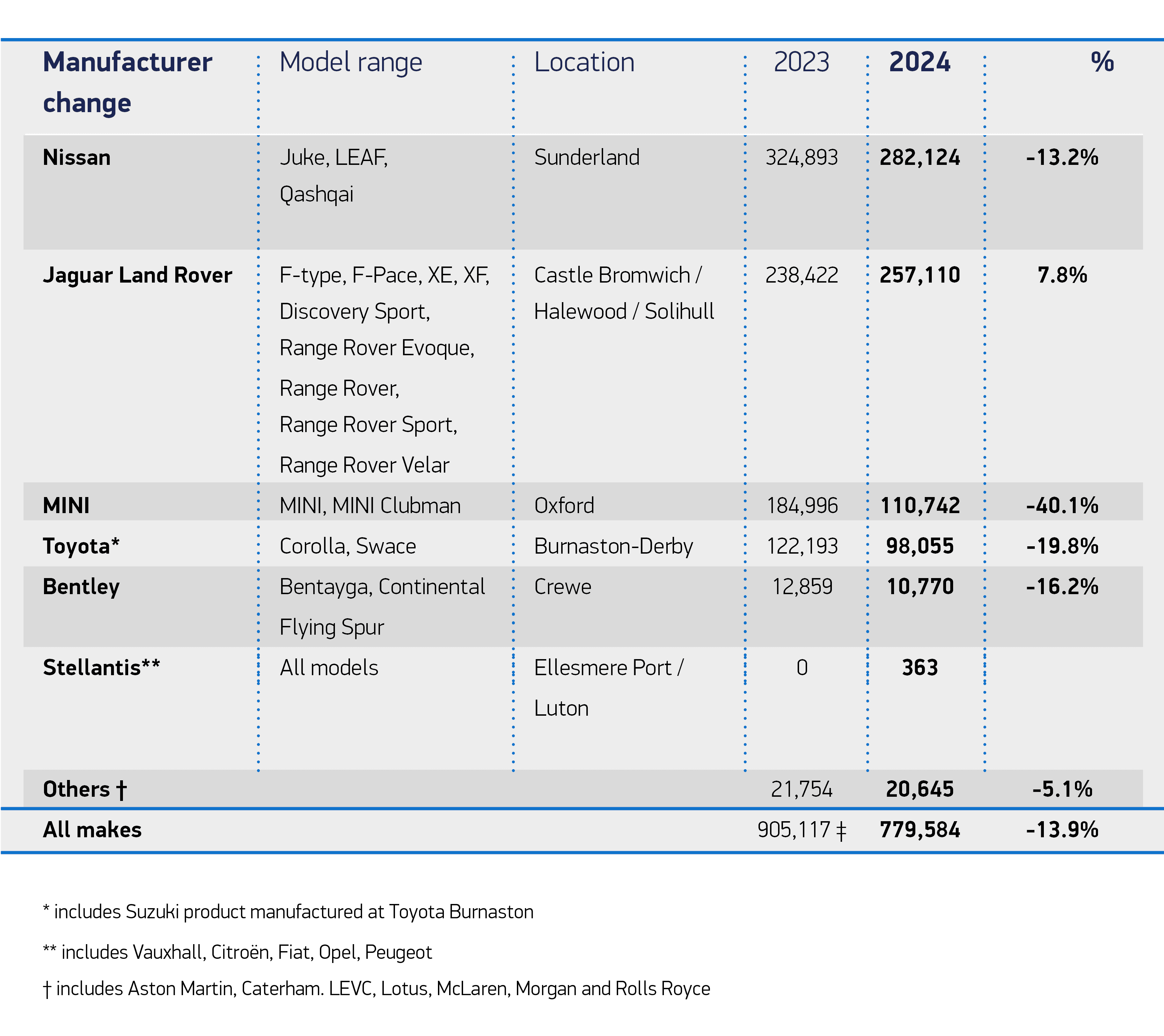The width and height of the screenshot is (1164, 1036).
Task: Click the Stellantis** manufacturer label
Action: tap(101, 667)
